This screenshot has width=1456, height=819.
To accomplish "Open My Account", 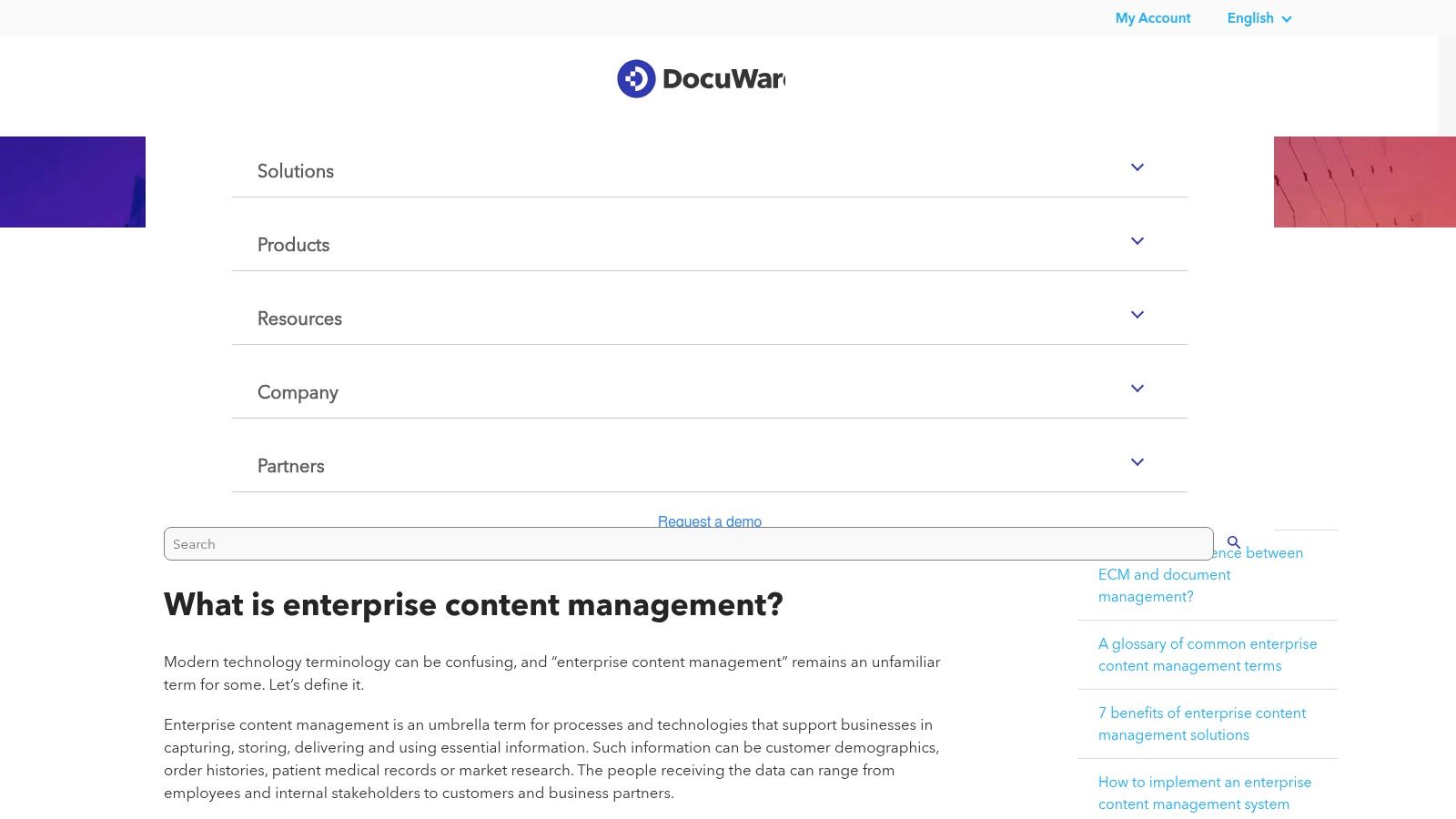I will coord(1152,18).
